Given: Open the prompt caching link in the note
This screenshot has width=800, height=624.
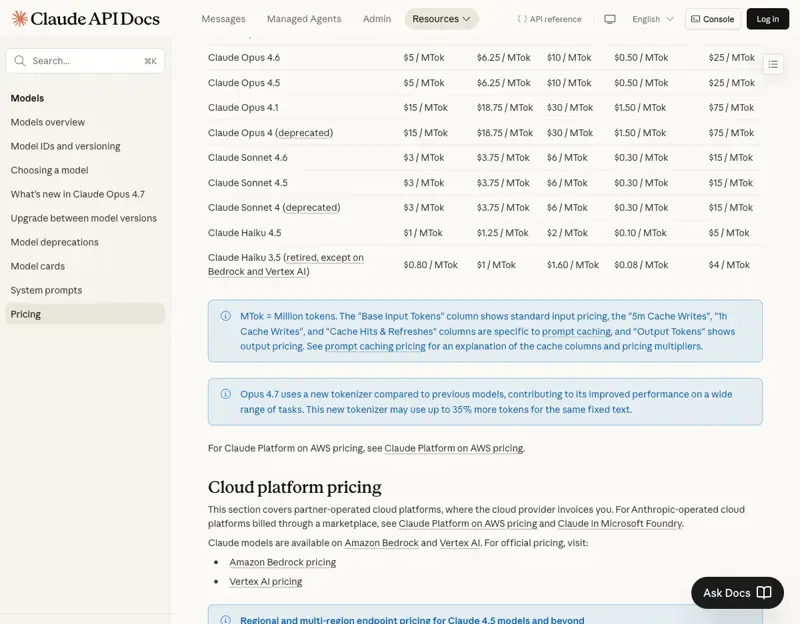Looking at the screenshot, I should click(576, 332).
